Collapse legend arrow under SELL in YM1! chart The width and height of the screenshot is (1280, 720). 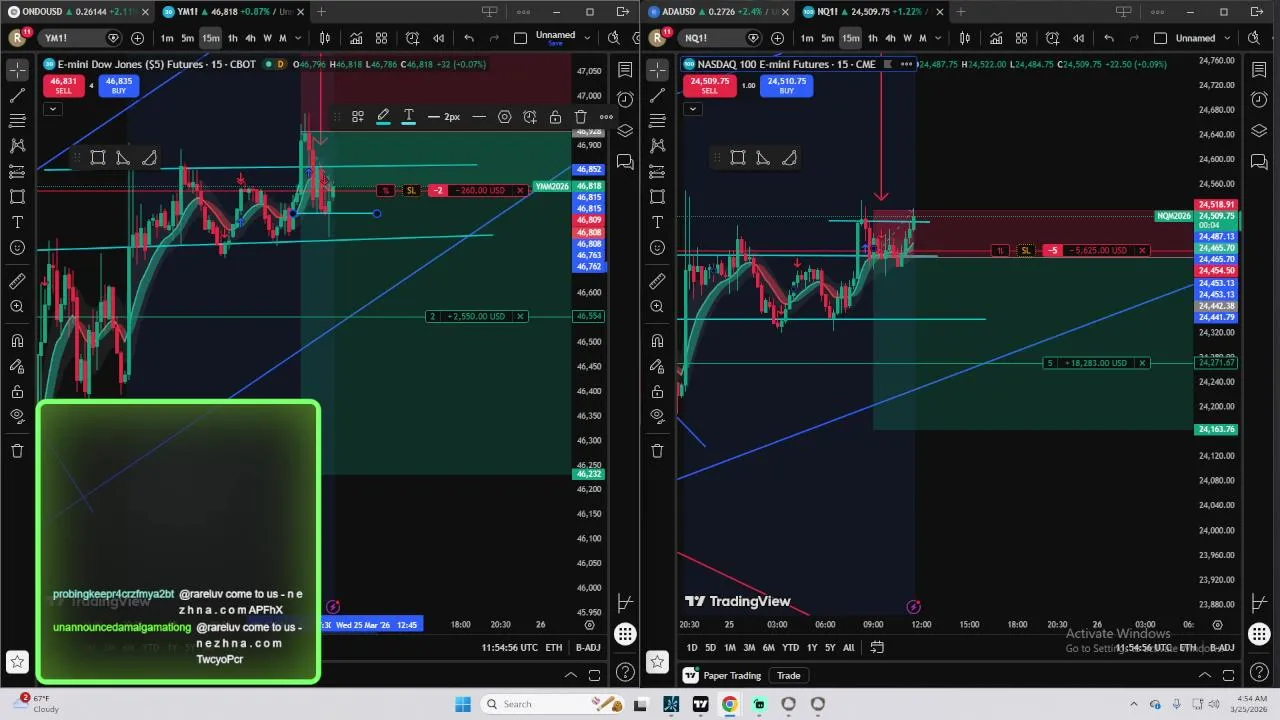click(52, 109)
